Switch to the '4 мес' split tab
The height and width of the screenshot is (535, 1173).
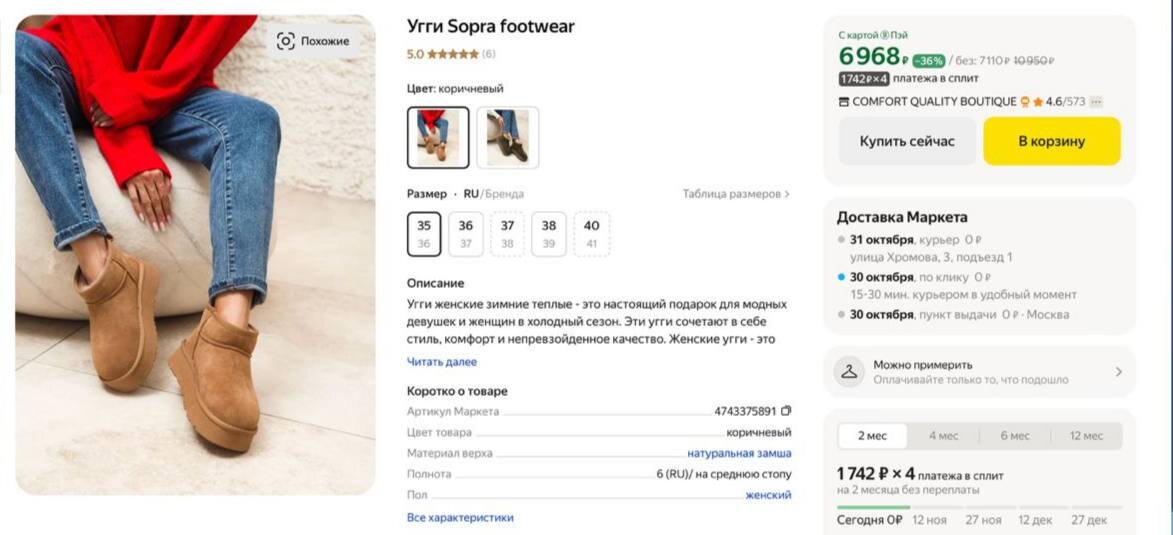tap(943, 436)
